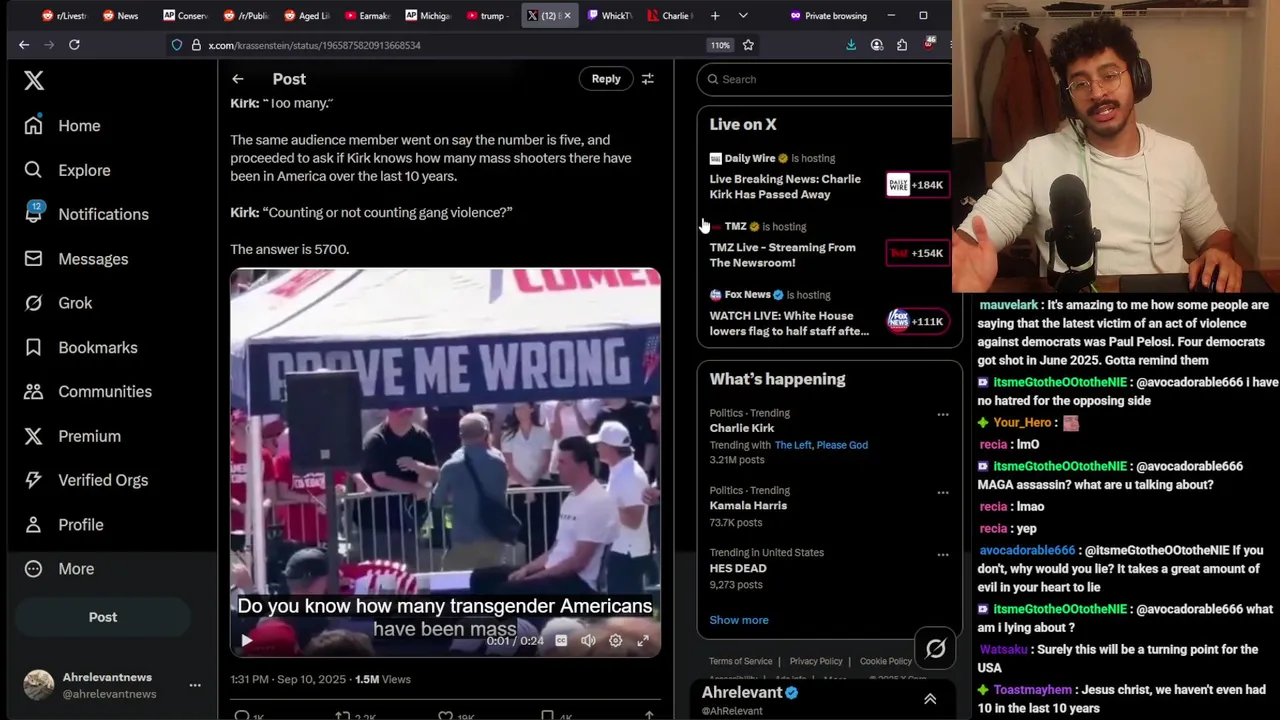The height and width of the screenshot is (720, 1280).
Task: Open the list all tabs dropdown
Action: pos(743,16)
